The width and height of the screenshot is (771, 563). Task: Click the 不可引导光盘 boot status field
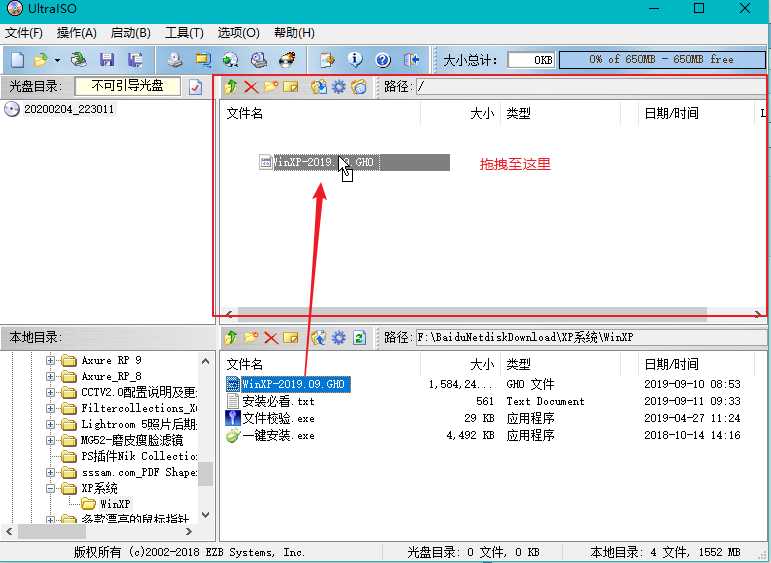128,86
